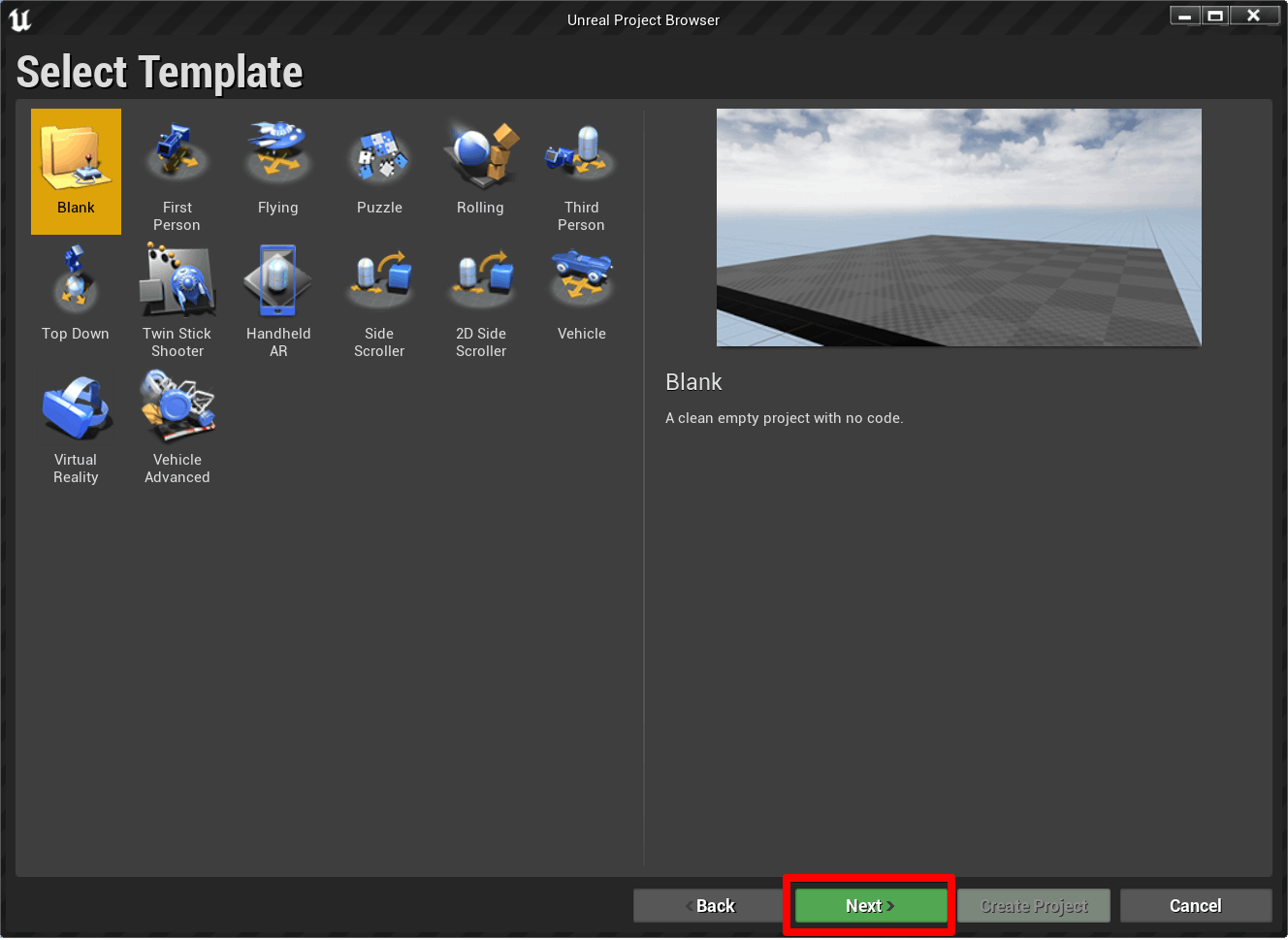
Task: Click the Unreal Engine logo
Action: click(x=19, y=18)
